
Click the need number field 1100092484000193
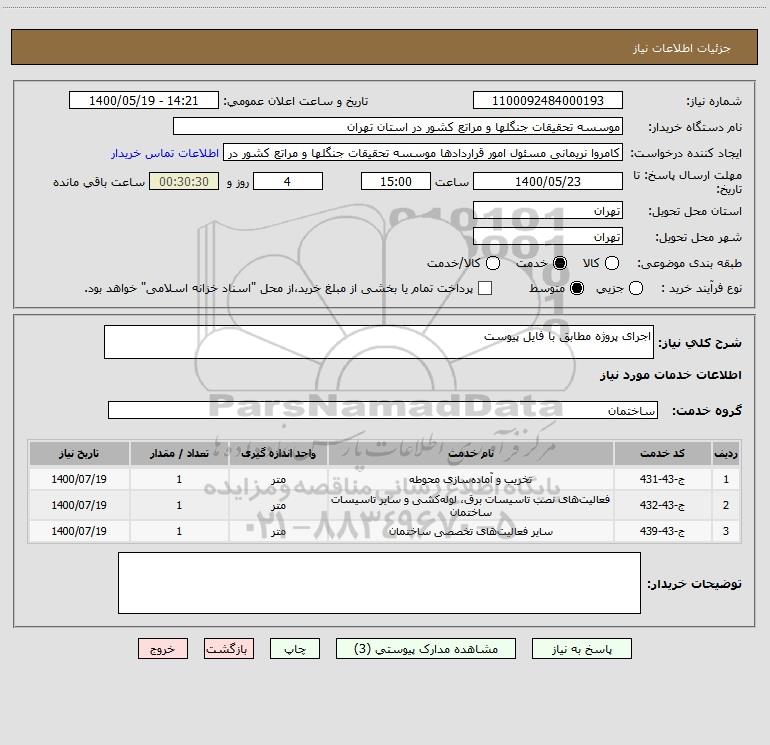(x=548, y=101)
